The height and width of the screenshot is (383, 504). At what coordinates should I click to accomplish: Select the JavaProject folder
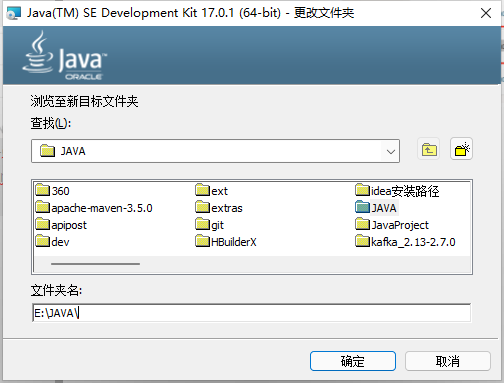pos(392,225)
